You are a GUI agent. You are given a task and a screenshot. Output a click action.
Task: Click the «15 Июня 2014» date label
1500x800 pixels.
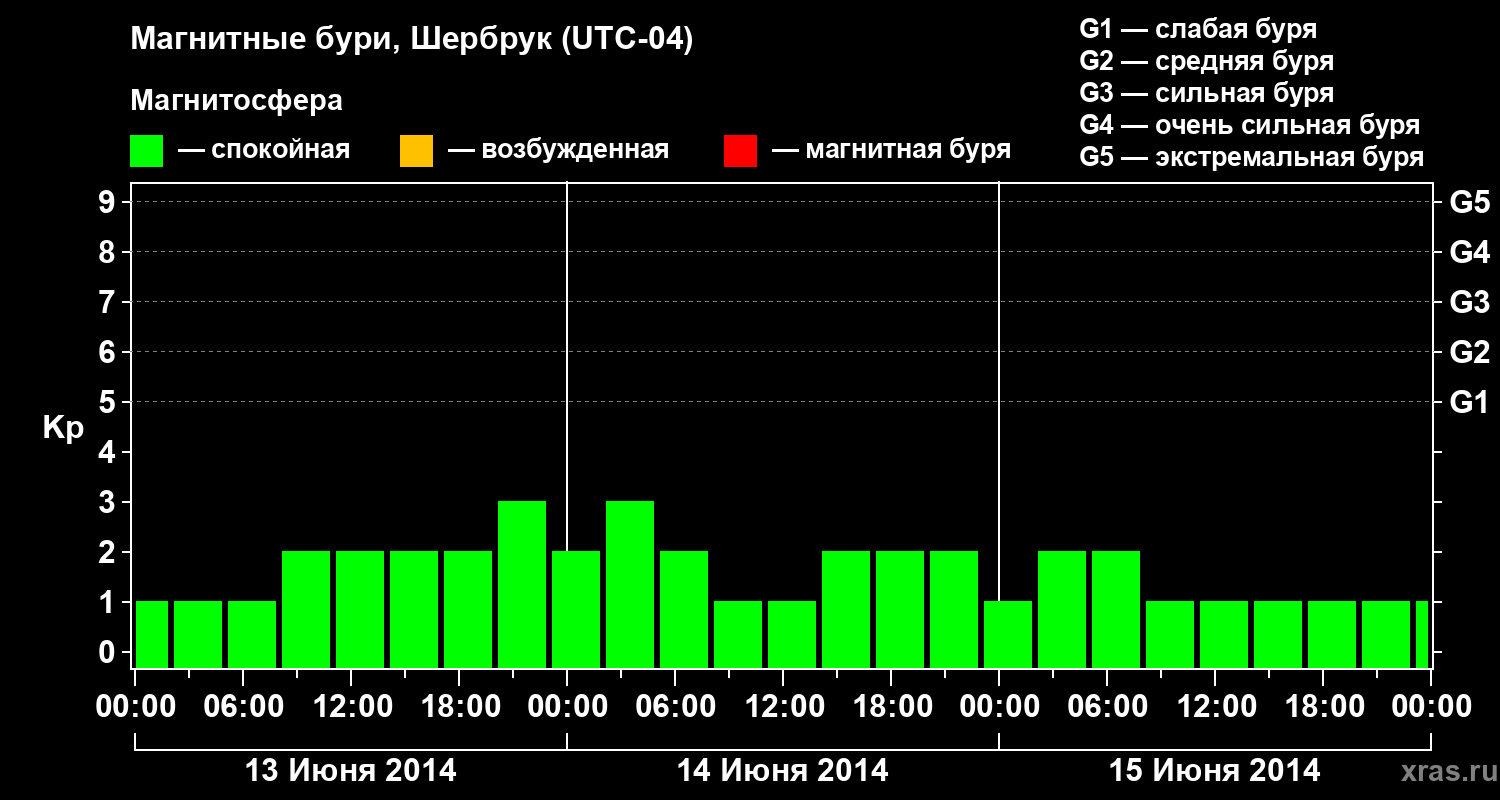pos(1215,771)
